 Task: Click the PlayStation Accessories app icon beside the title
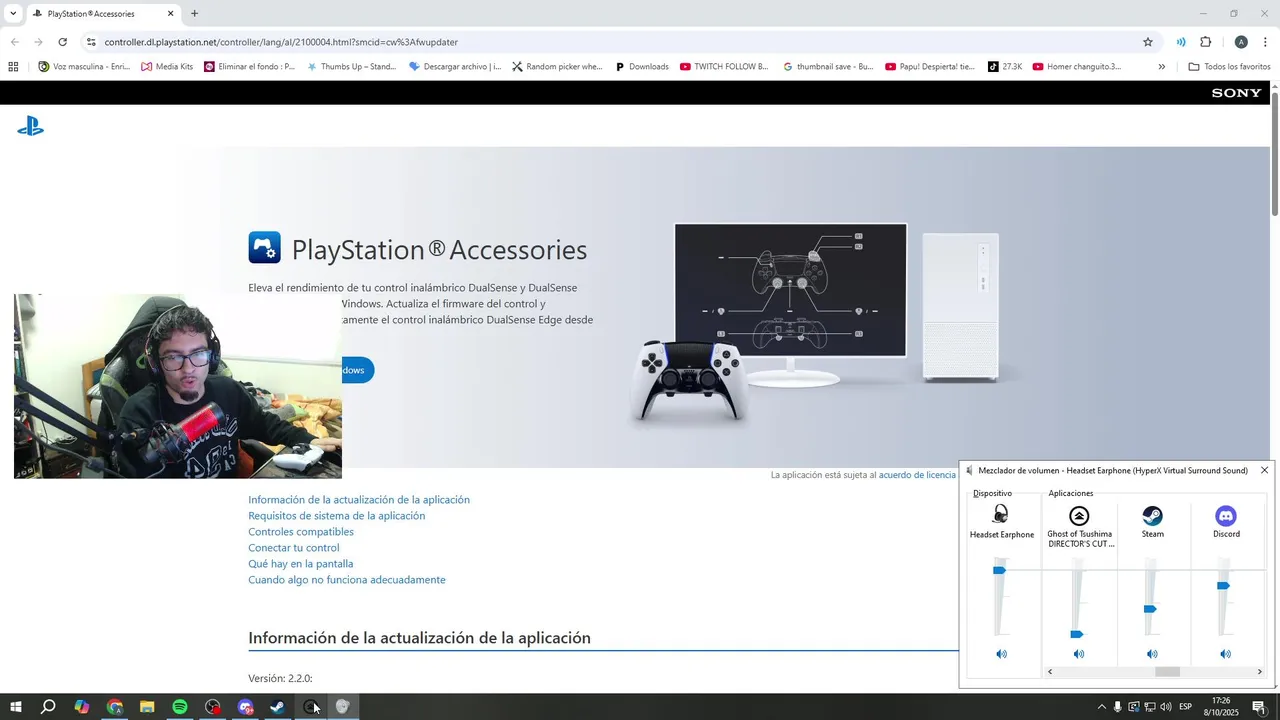265,247
